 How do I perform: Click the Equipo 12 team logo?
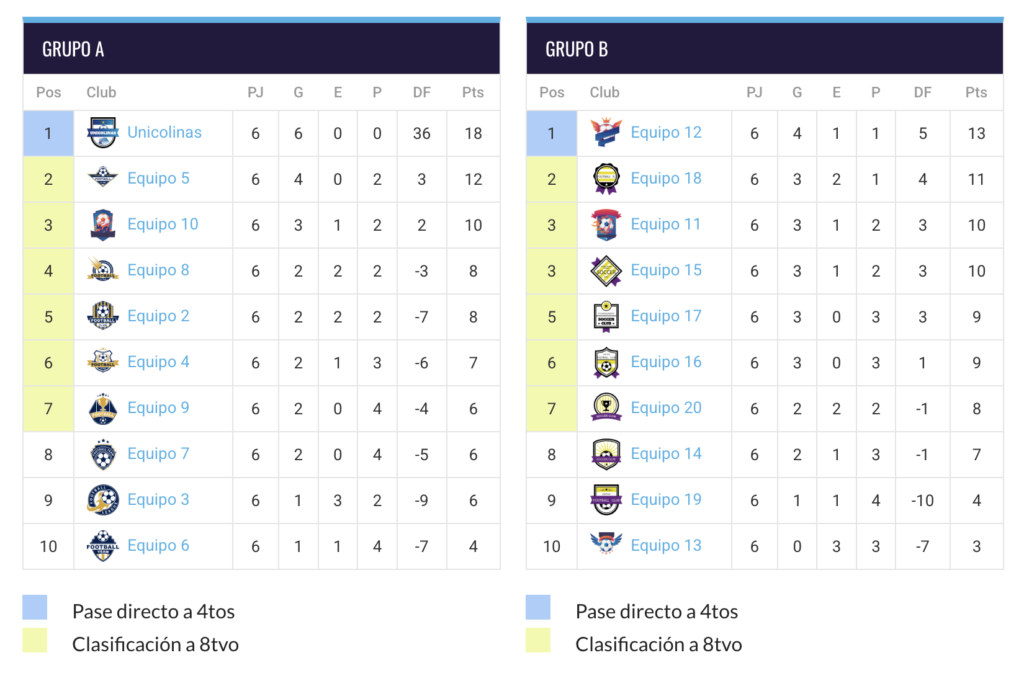point(606,133)
